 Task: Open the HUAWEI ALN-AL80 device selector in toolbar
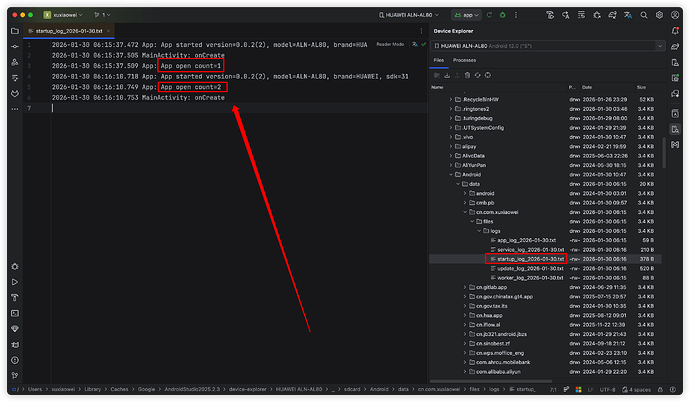(x=407, y=16)
